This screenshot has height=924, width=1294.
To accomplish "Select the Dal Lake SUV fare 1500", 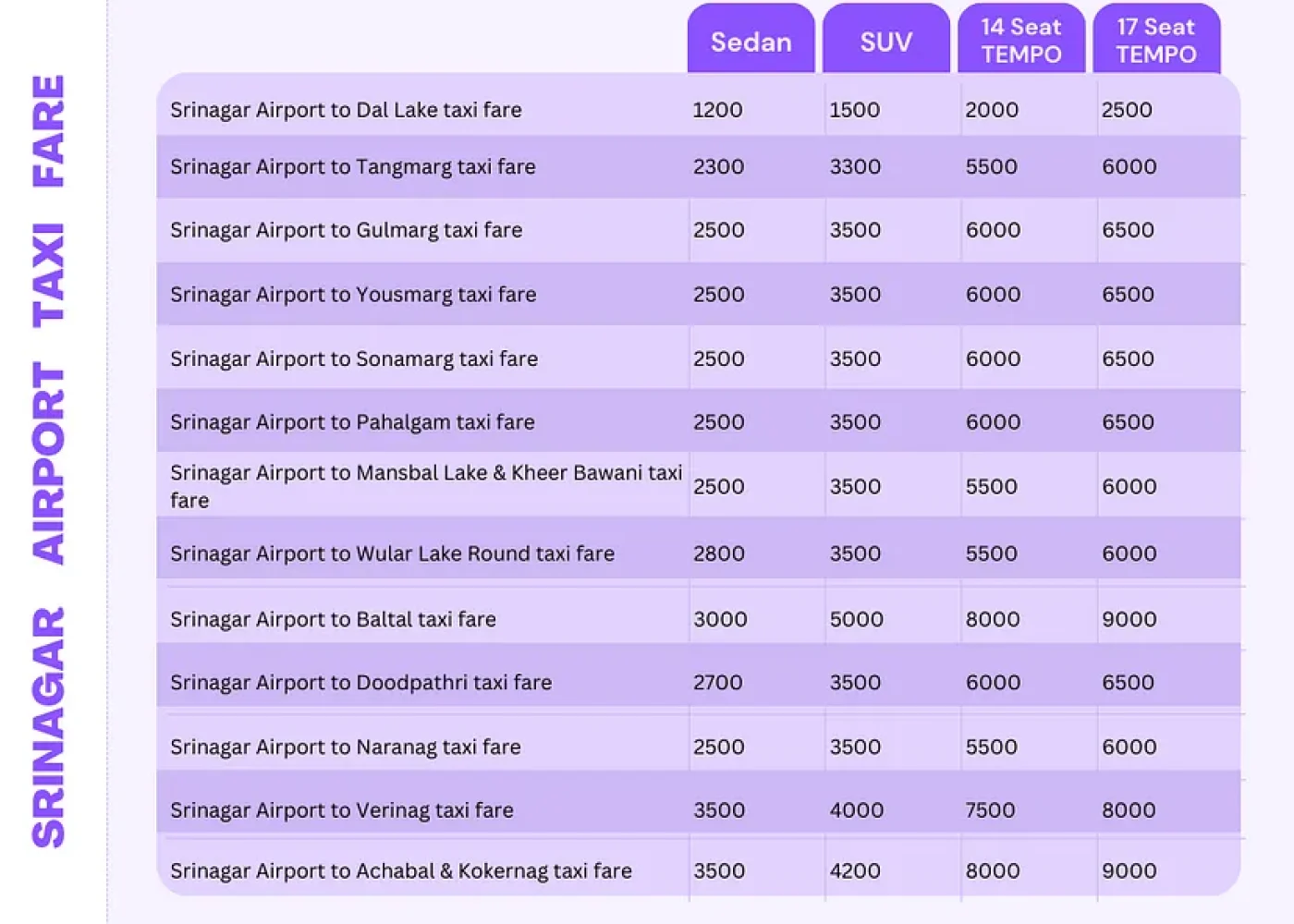I will pos(855,109).
